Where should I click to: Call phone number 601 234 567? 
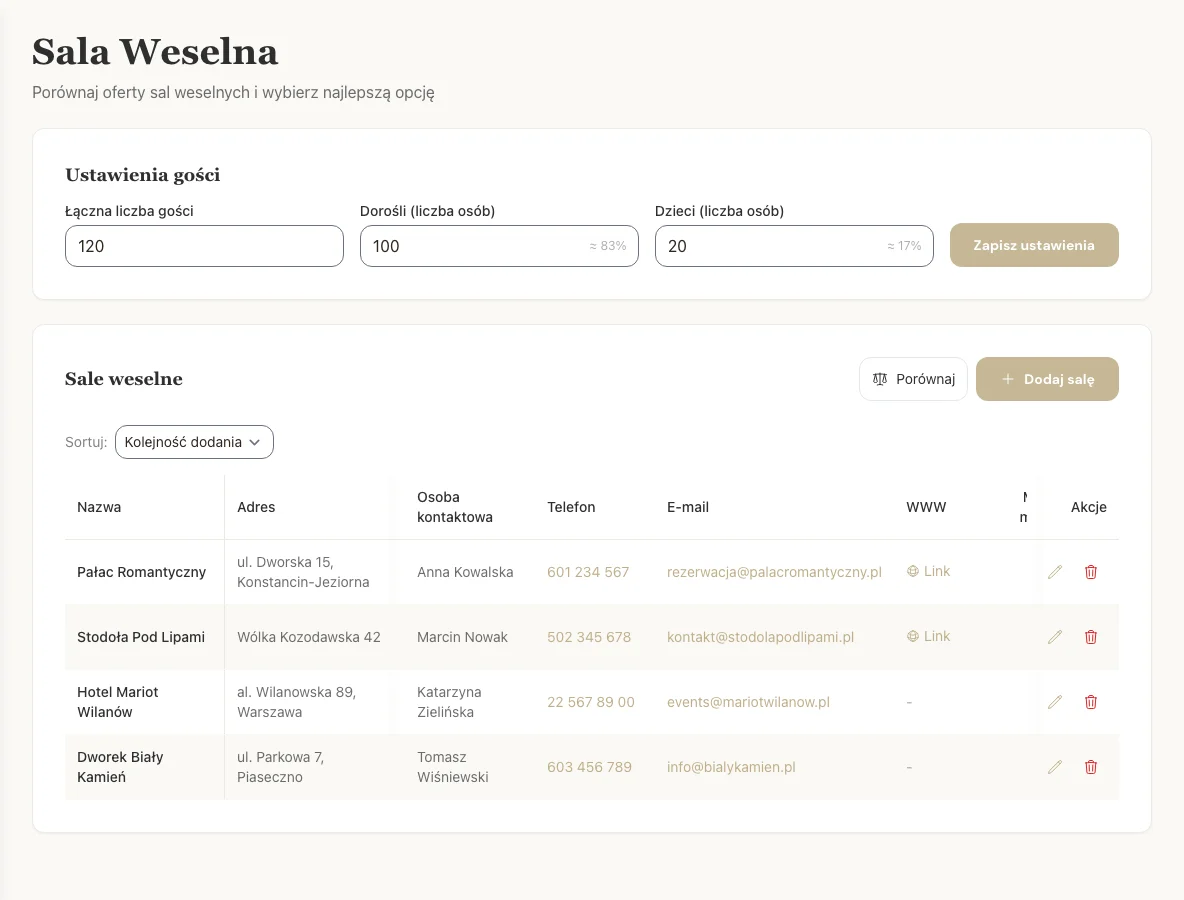pos(588,572)
